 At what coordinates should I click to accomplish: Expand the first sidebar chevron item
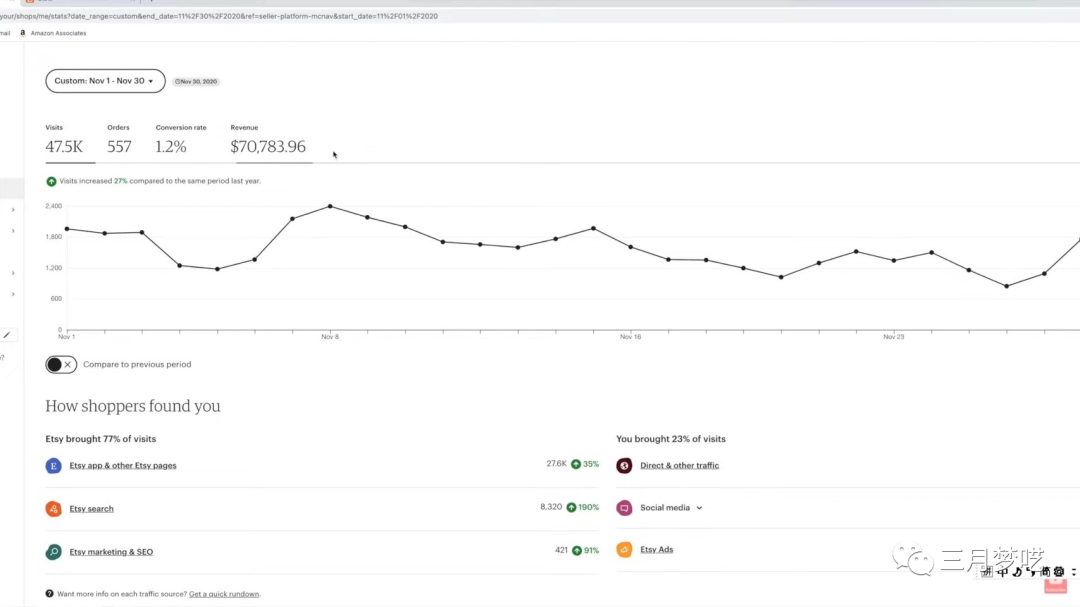point(13,210)
